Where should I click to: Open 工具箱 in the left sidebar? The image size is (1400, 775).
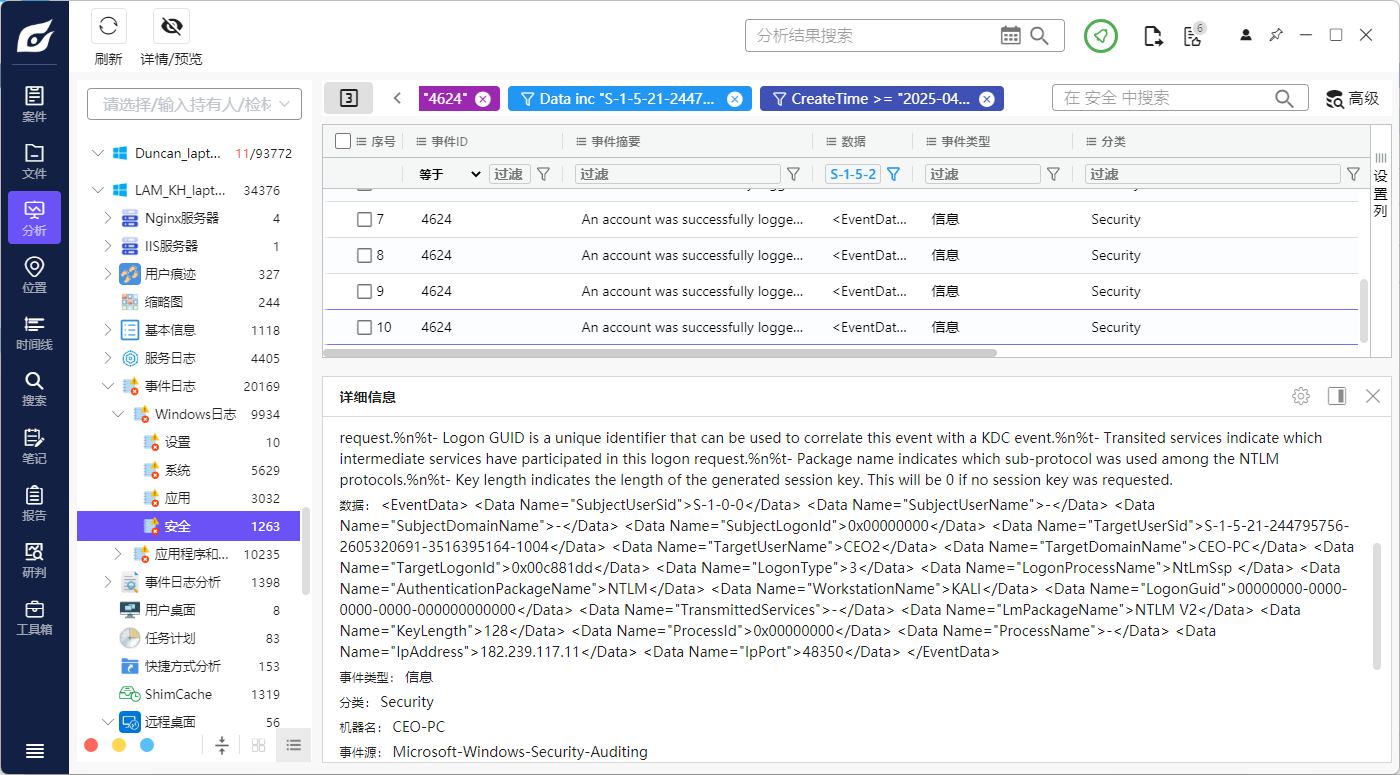34,617
